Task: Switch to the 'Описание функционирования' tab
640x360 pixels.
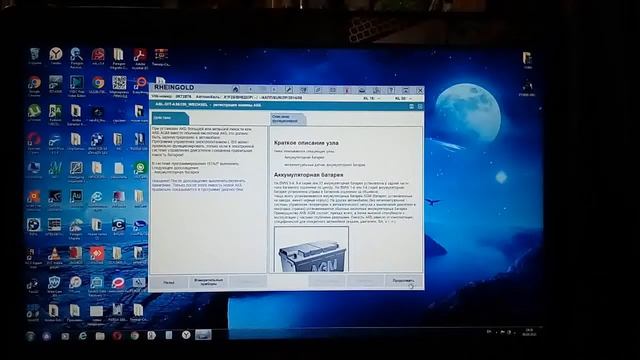Action: click(287, 119)
